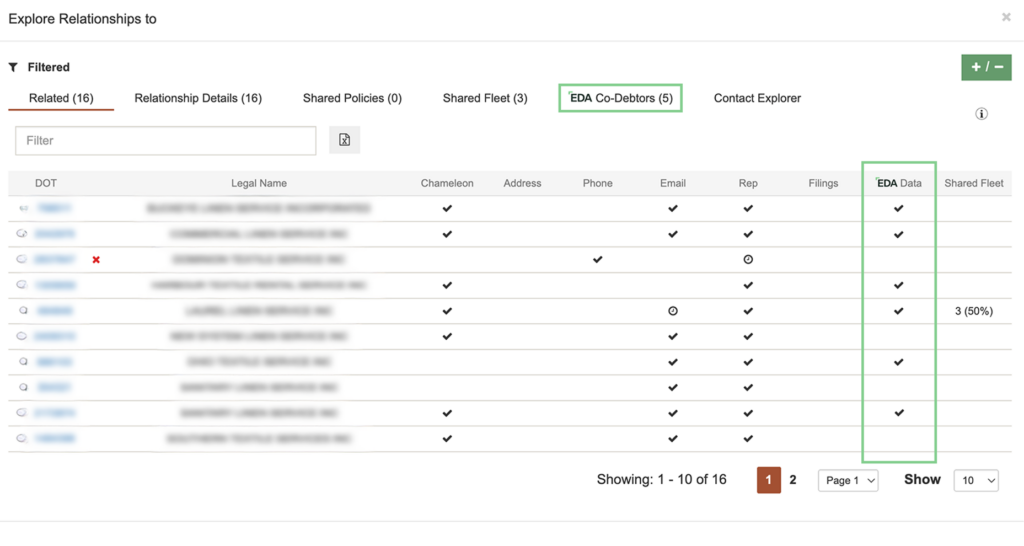1024x546 pixels.
Task: Go to page 2 of results
Action: click(x=793, y=480)
